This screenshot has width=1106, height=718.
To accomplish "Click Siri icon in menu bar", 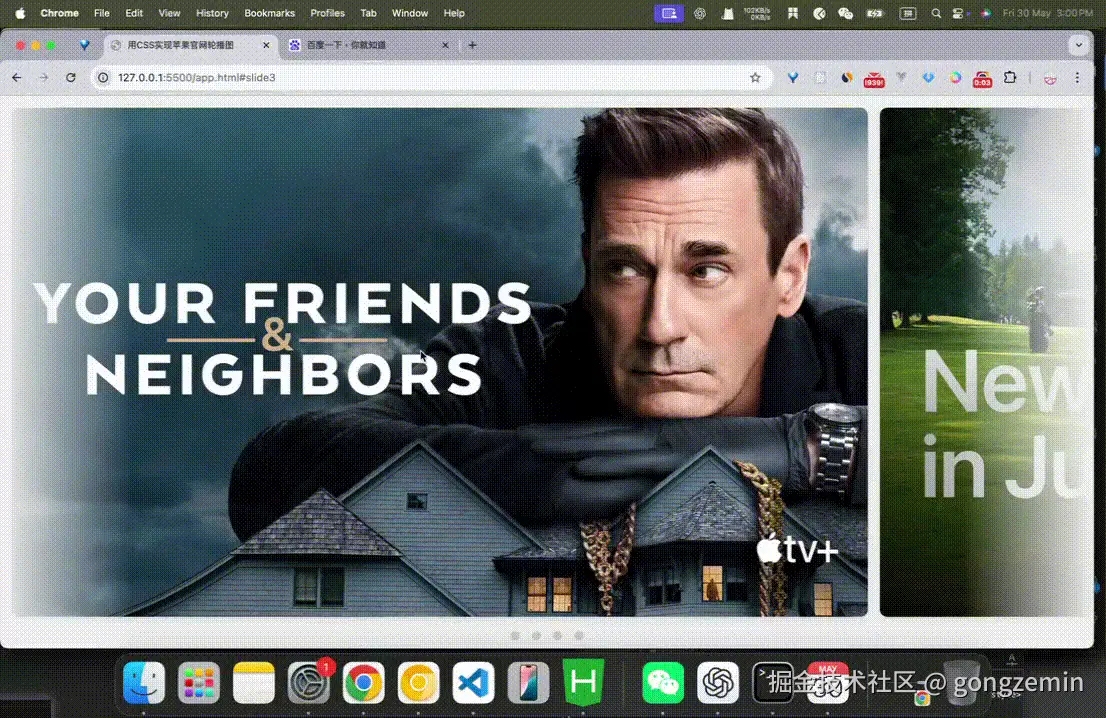I will pos(985,13).
